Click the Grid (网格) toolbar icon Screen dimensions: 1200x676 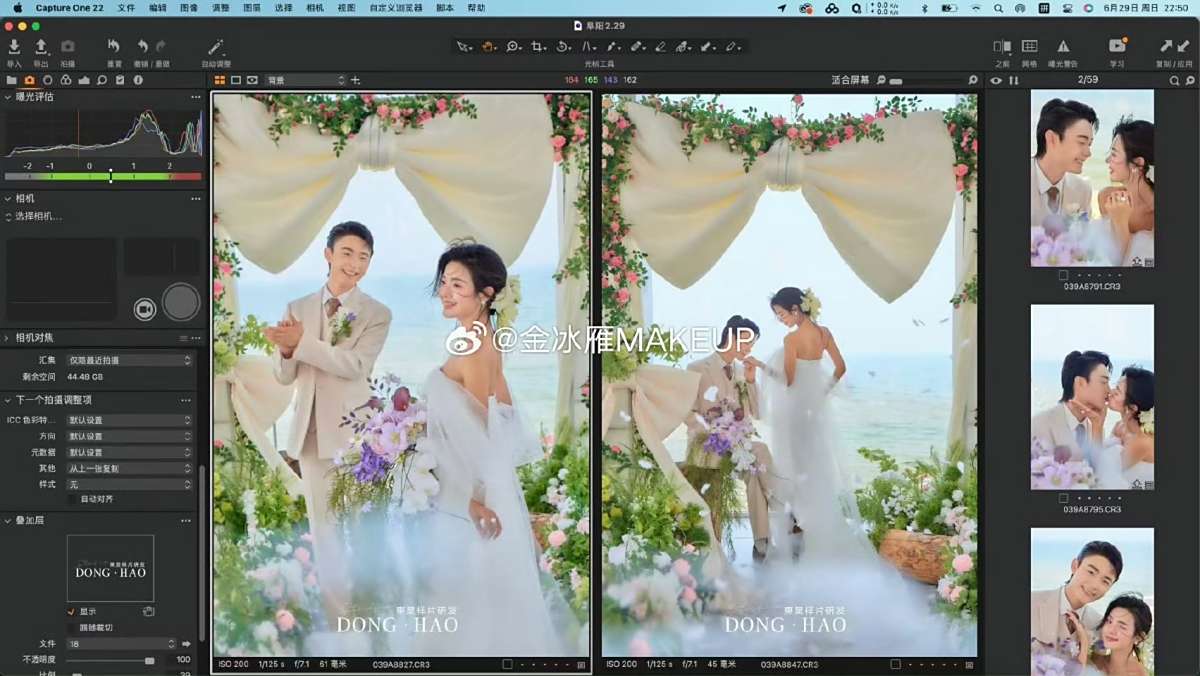1029,47
